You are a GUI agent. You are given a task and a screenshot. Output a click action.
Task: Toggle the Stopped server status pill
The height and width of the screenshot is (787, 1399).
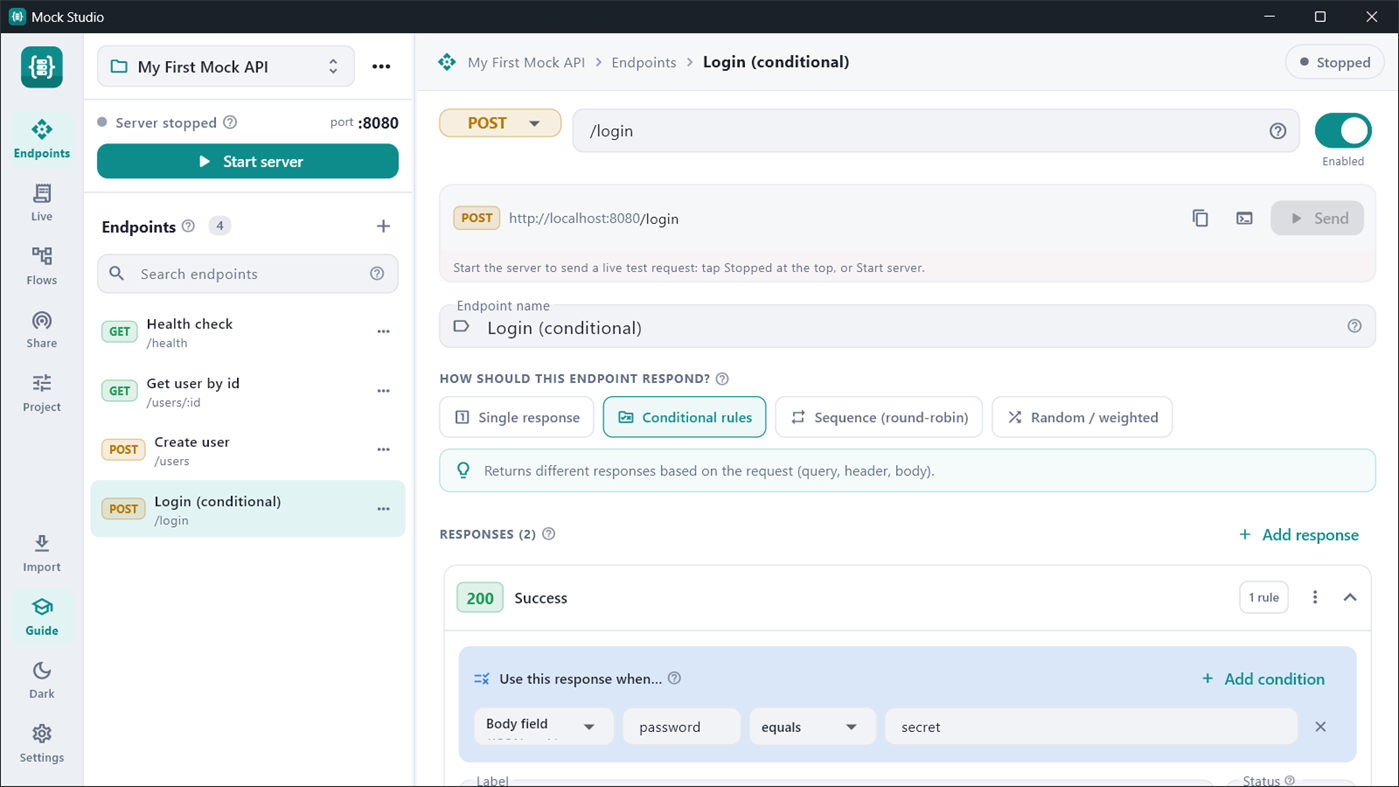click(x=1335, y=62)
